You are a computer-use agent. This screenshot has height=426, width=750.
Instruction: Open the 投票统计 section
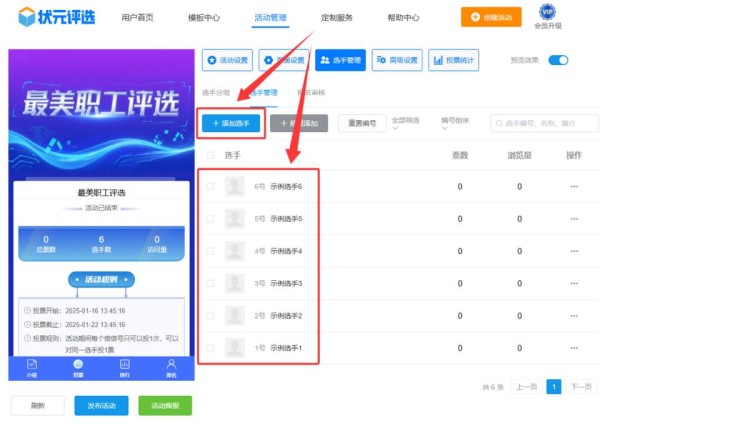click(454, 61)
